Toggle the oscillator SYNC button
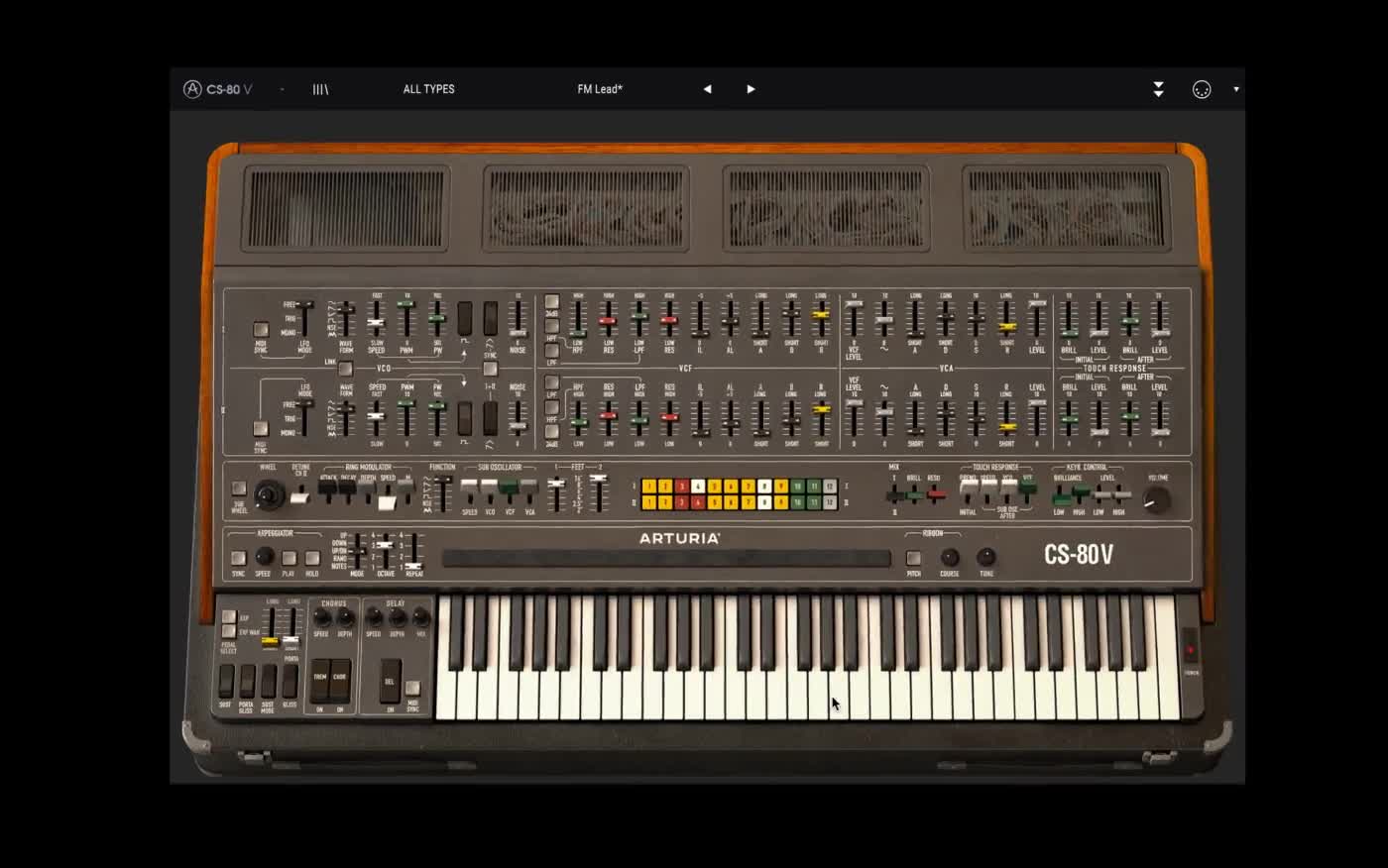 [x=490, y=369]
